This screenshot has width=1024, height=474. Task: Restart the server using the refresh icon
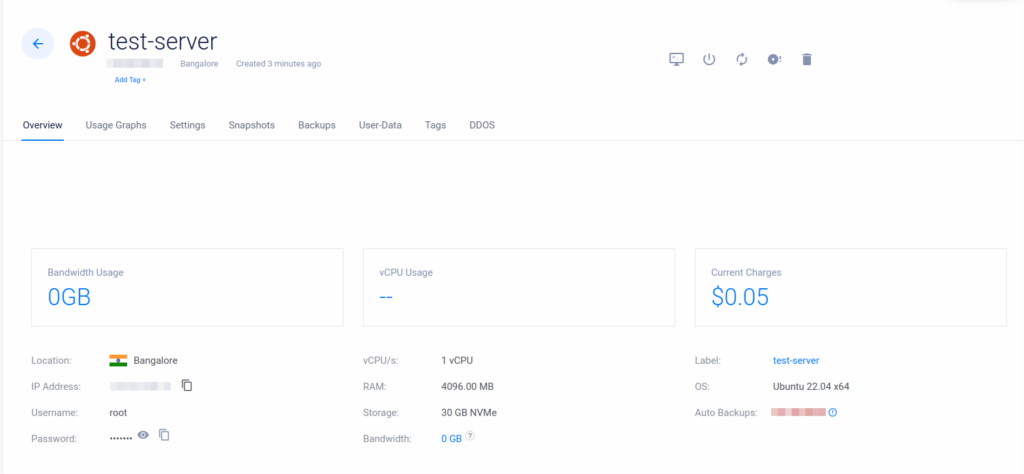741,59
